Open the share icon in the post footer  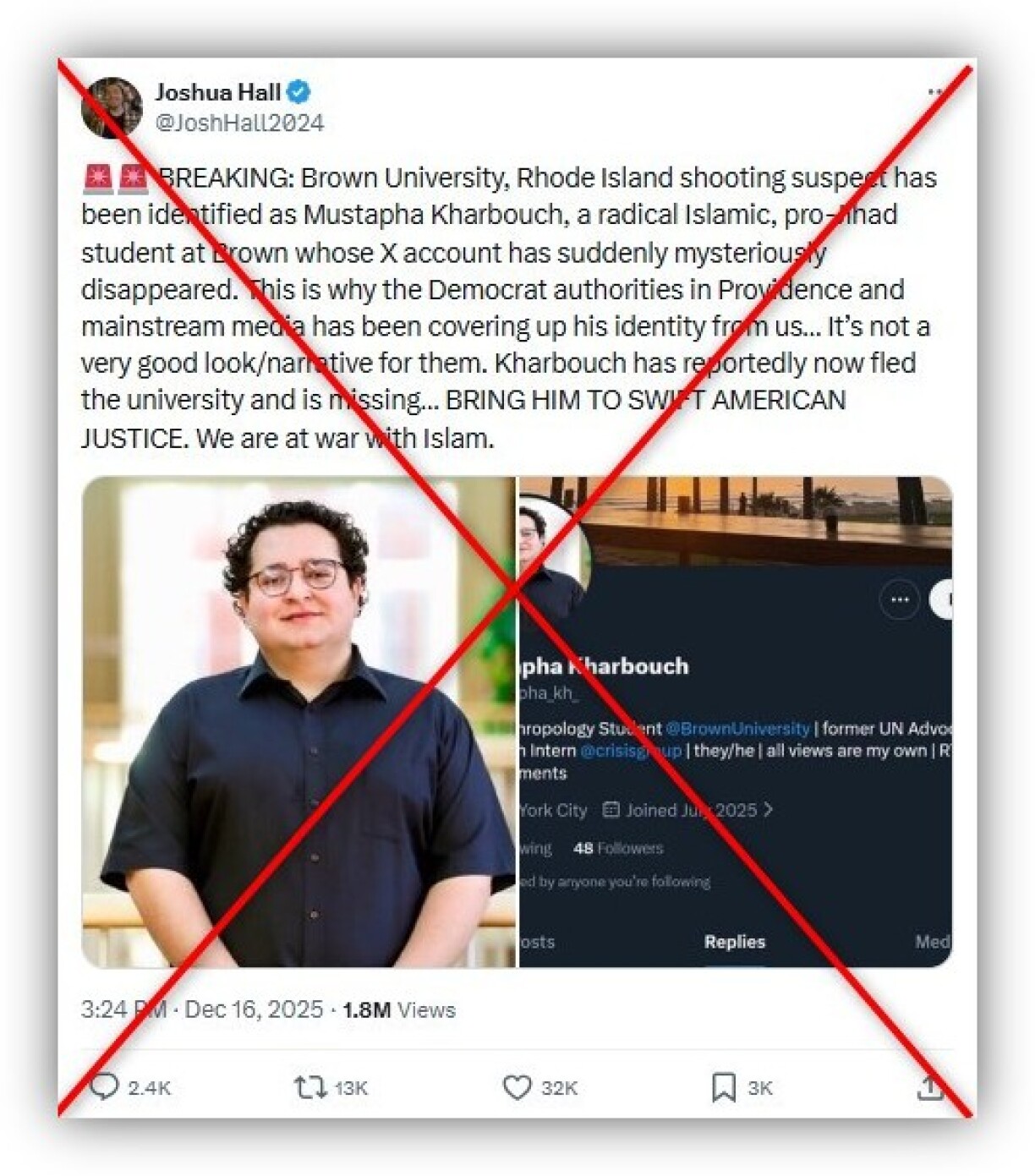929,1087
